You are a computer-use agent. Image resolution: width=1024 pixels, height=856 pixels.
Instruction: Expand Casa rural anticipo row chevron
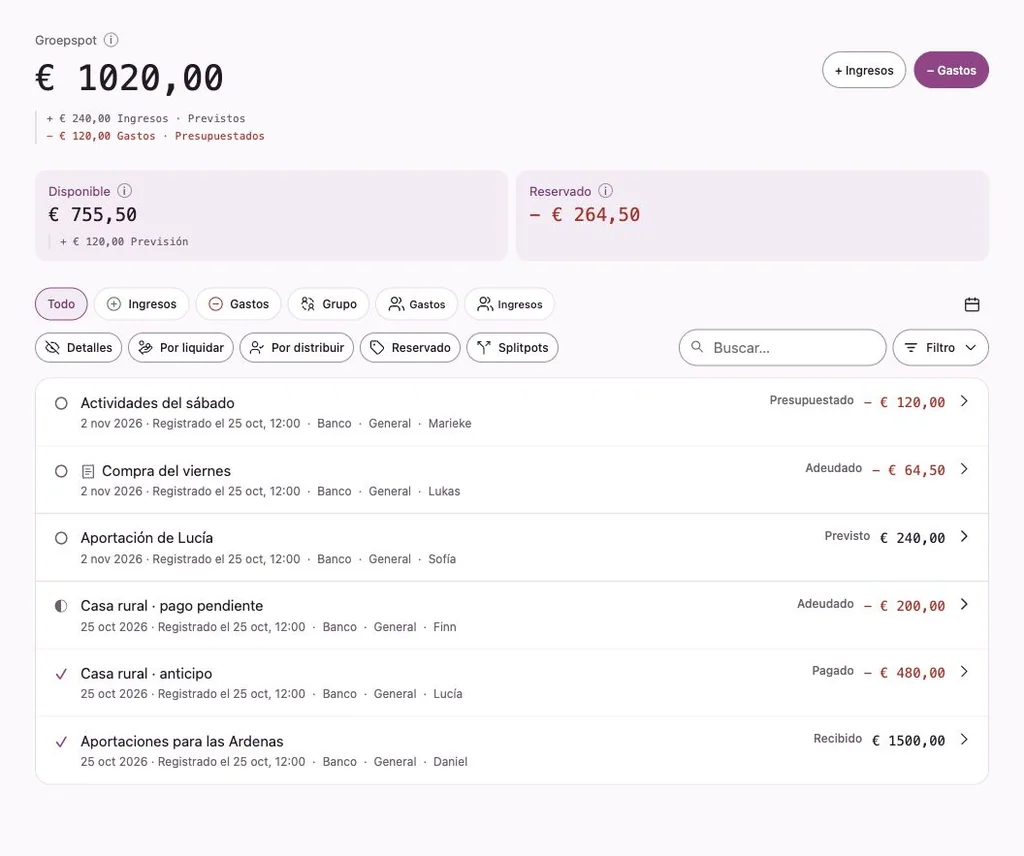click(964, 671)
